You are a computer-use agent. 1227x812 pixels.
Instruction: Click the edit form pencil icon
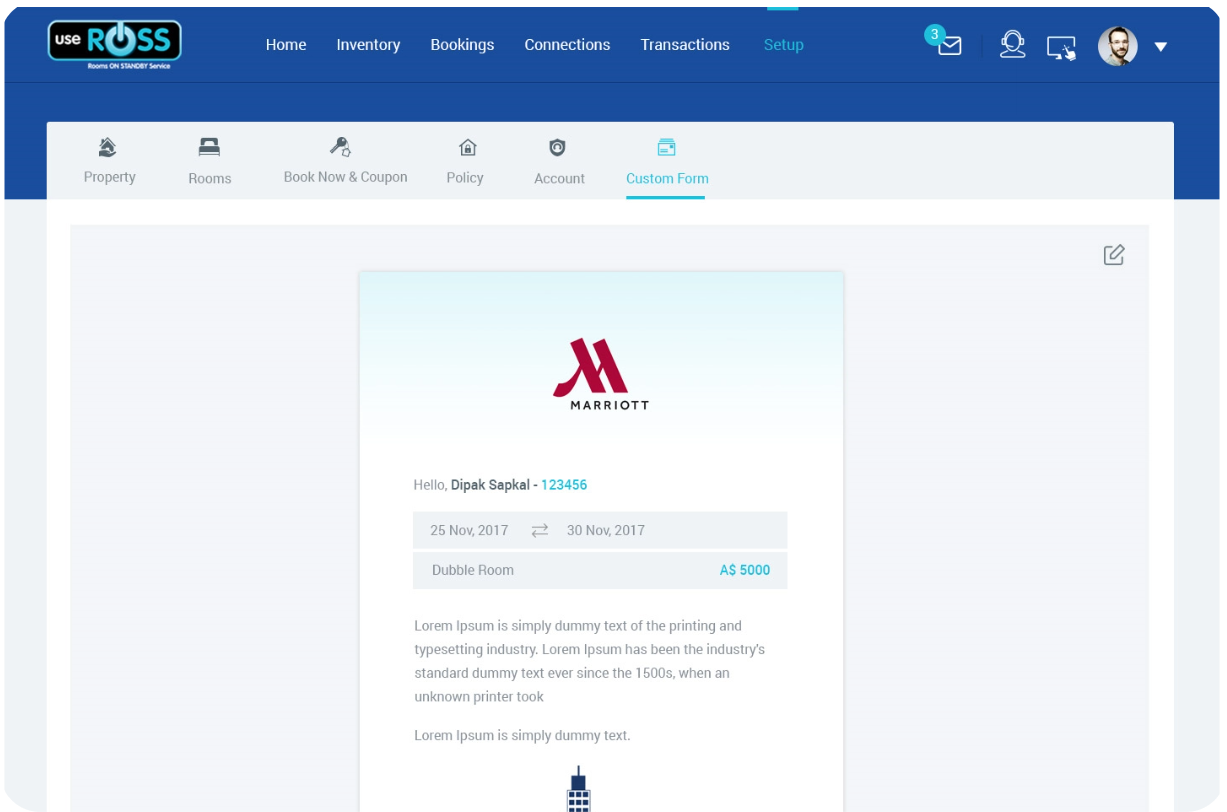point(1114,255)
